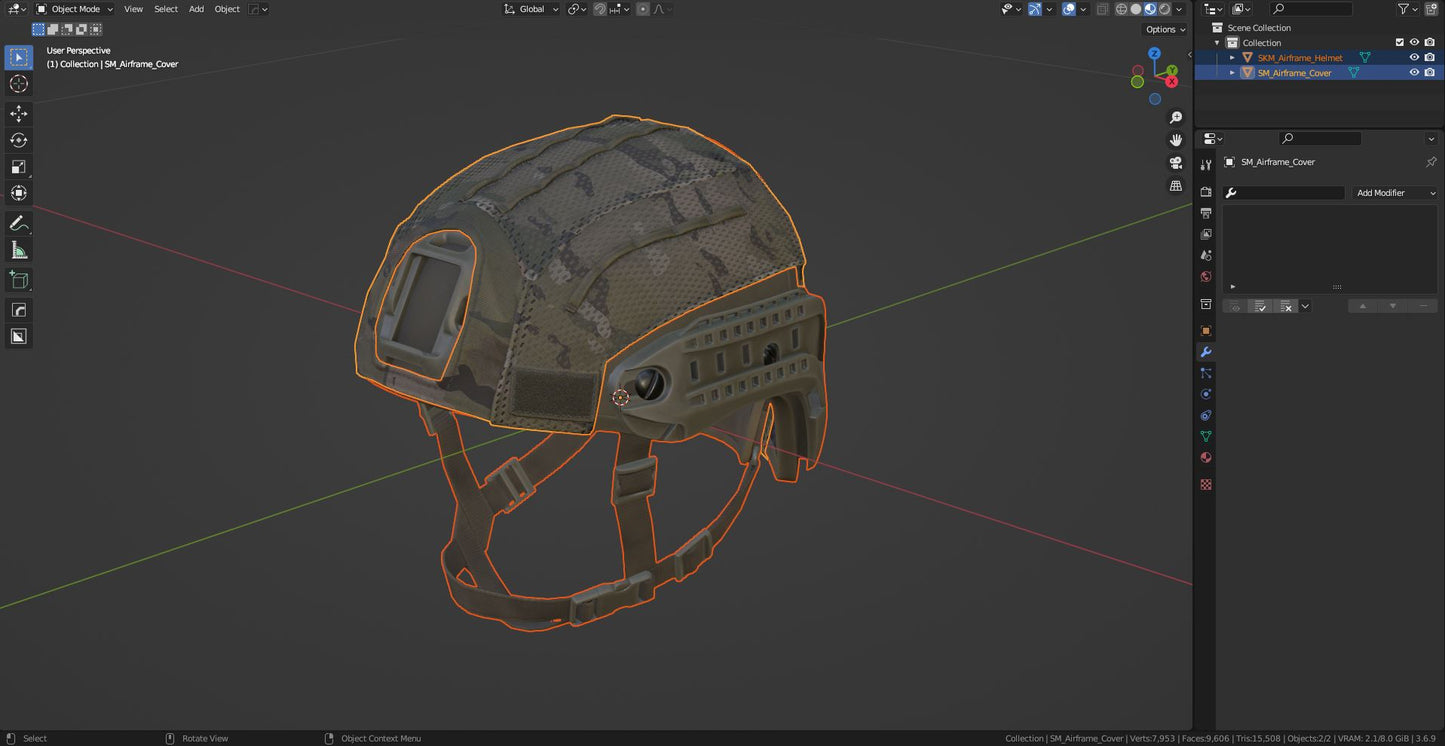This screenshot has width=1445, height=746.
Task: Open the Object Properties tab
Action: pos(1205,330)
